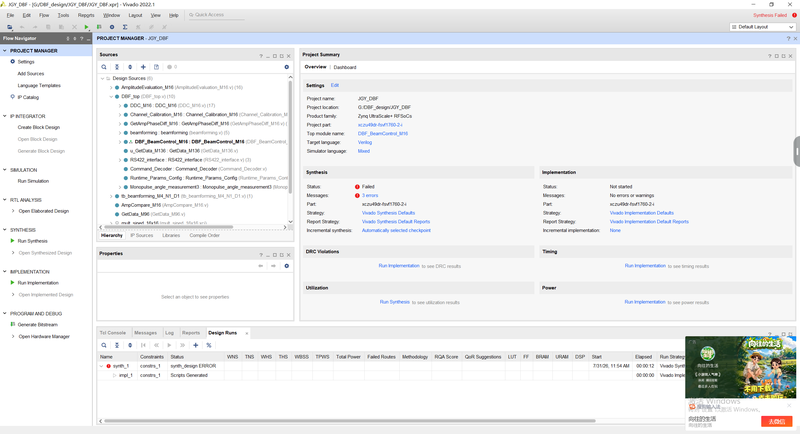Click the Sigma reports toolbar icon
The image size is (800, 434).
(125, 27)
